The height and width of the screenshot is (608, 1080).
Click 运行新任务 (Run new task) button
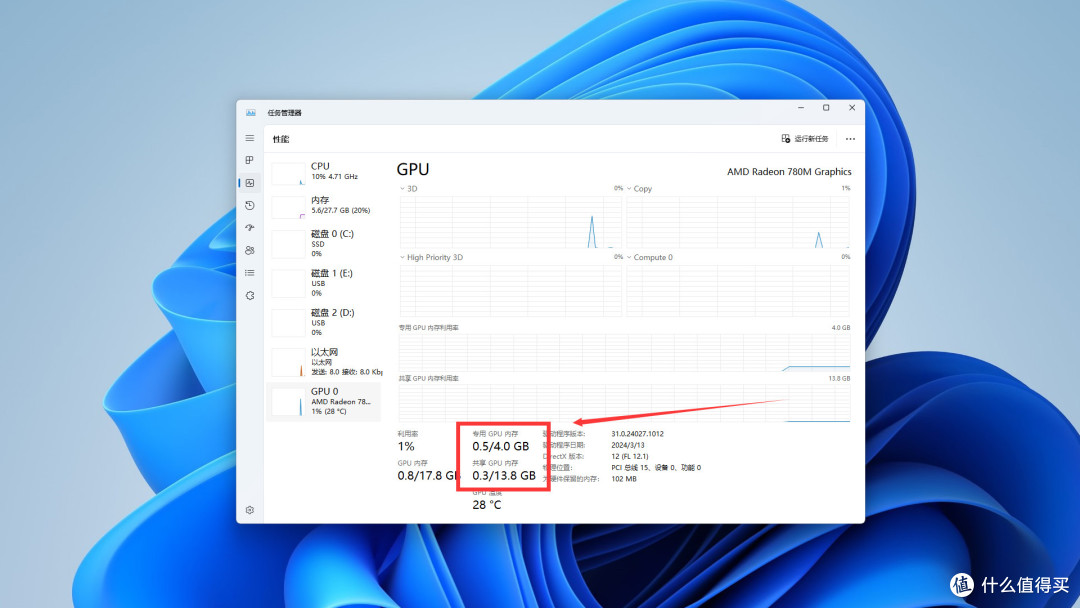pos(804,138)
